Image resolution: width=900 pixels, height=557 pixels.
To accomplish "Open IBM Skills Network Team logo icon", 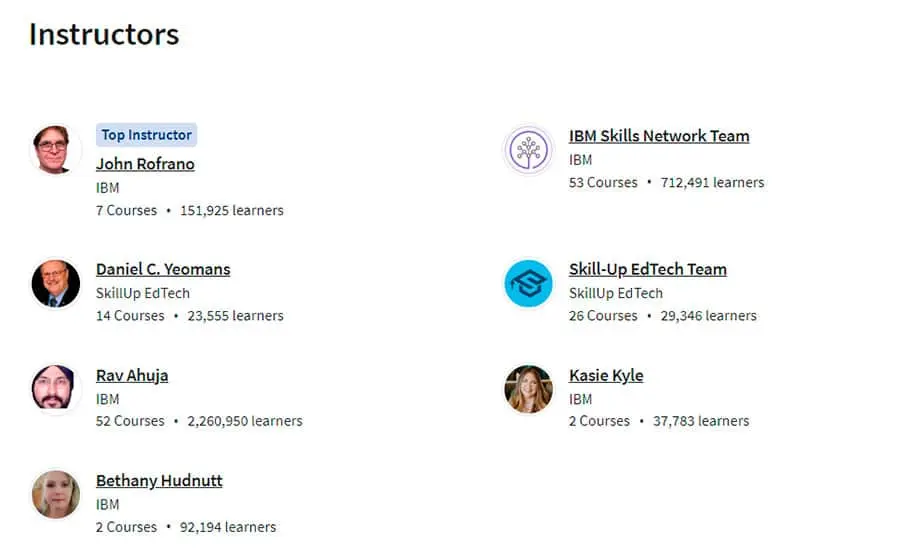I will 528,150.
